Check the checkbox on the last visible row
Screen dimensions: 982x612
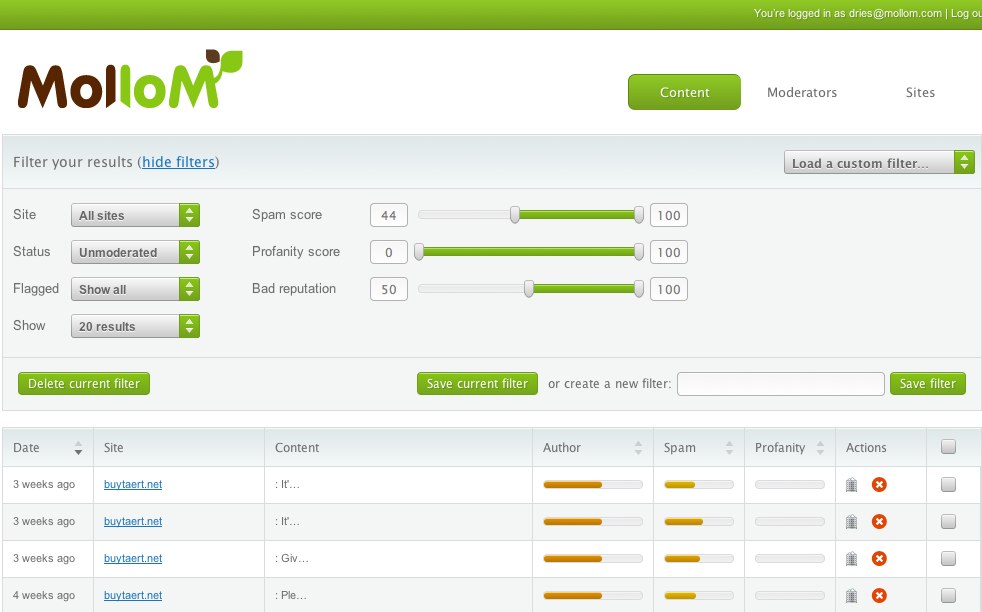pos(948,595)
